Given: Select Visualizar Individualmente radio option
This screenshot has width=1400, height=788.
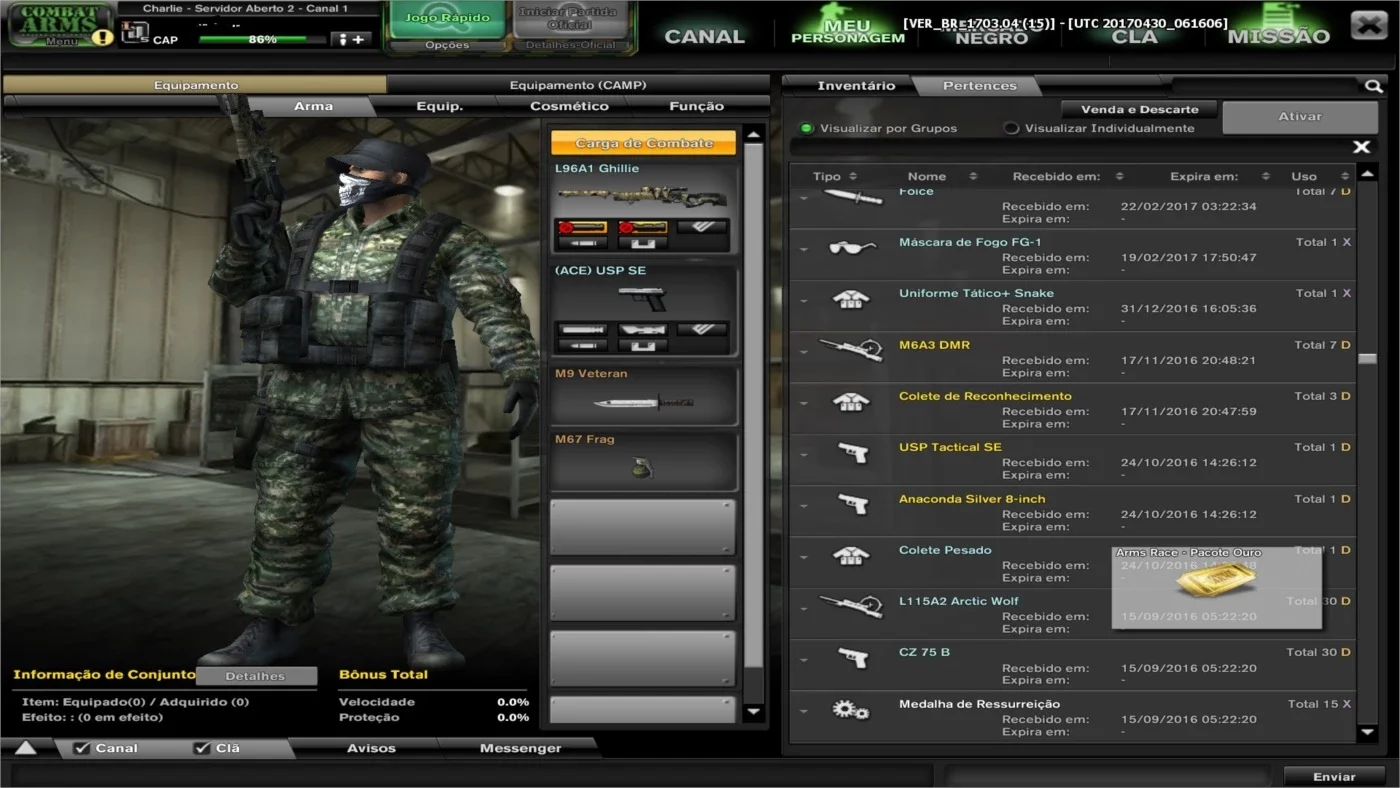Looking at the screenshot, I should (1011, 129).
